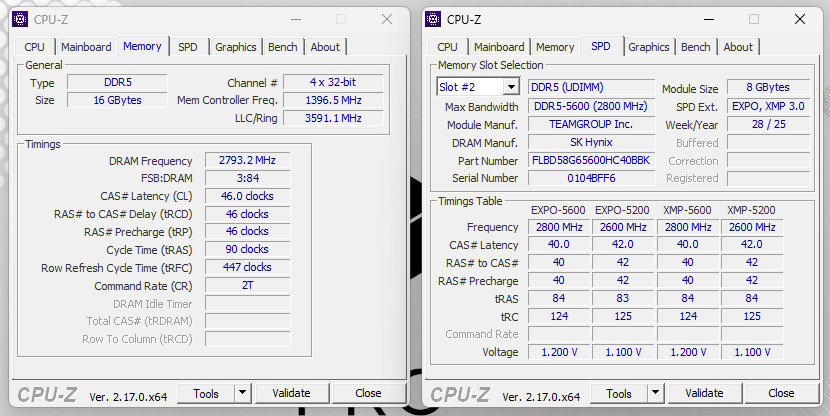Click EXPO-5200 tRAS value 83

pyautogui.click(x=623, y=299)
